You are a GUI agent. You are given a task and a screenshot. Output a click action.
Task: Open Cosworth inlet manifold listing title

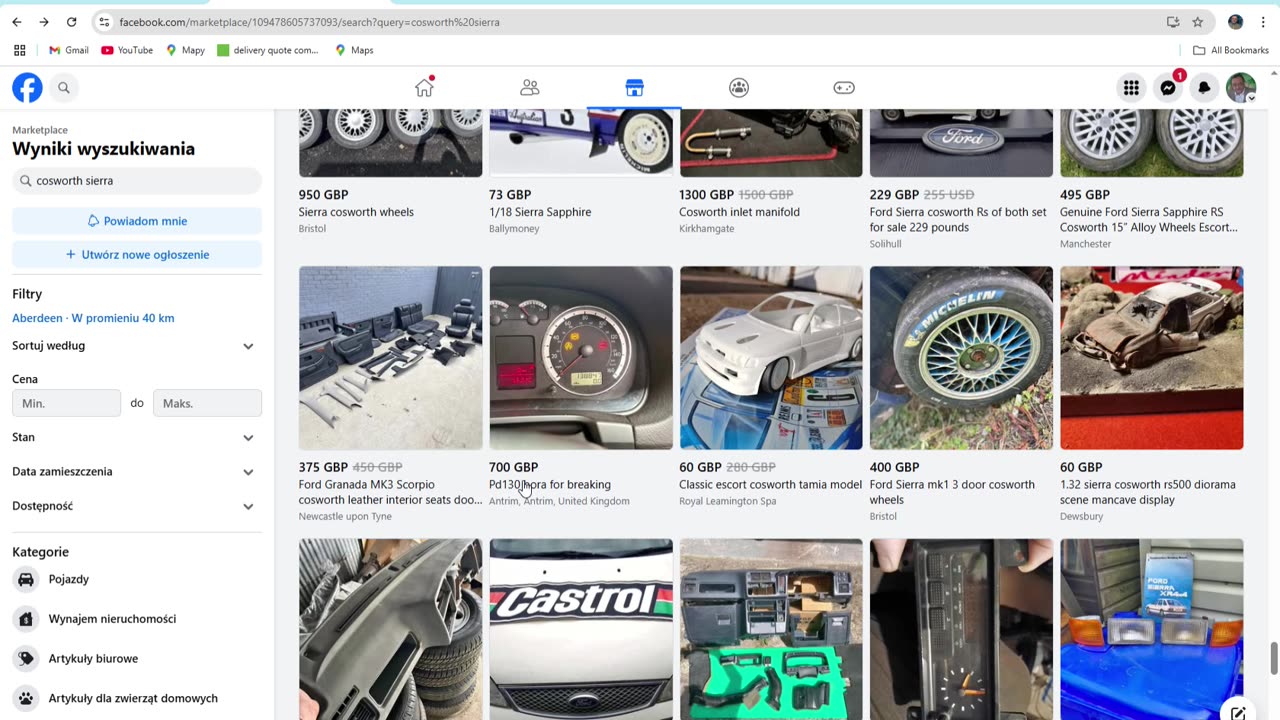739,212
